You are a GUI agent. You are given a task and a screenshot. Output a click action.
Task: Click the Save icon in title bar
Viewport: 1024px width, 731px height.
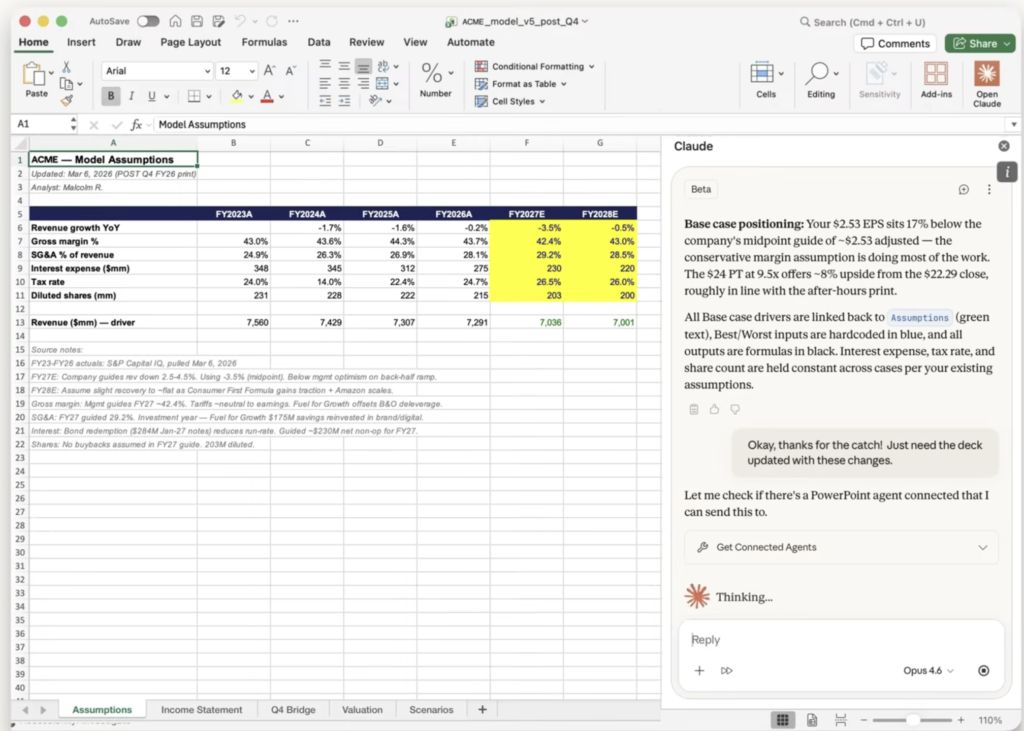tap(197, 21)
